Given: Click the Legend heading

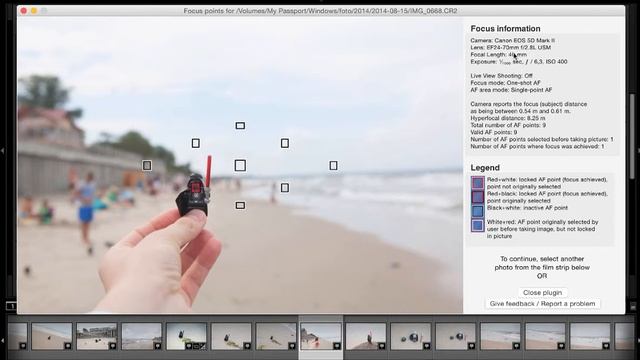Looking at the screenshot, I should point(485,168).
